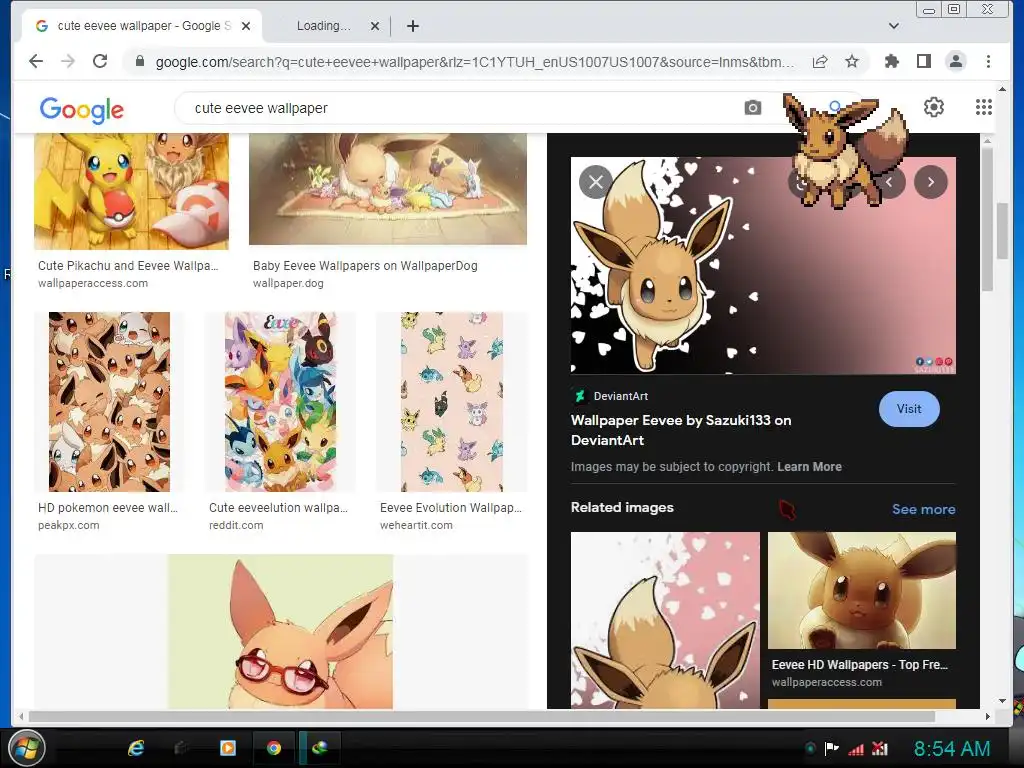The image size is (1024, 768).
Task: Open the media player taskbar icon
Action: pyautogui.click(x=227, y=748)
